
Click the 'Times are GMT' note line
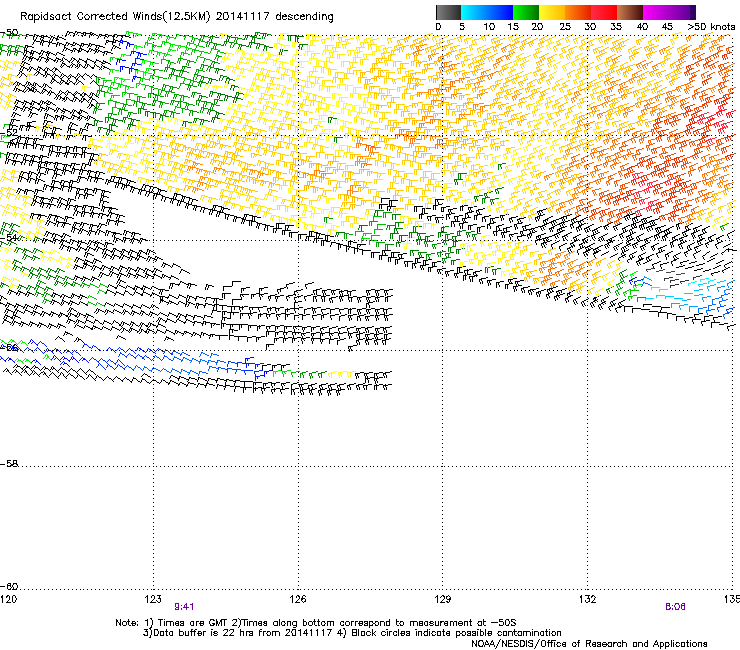(316, 623)
